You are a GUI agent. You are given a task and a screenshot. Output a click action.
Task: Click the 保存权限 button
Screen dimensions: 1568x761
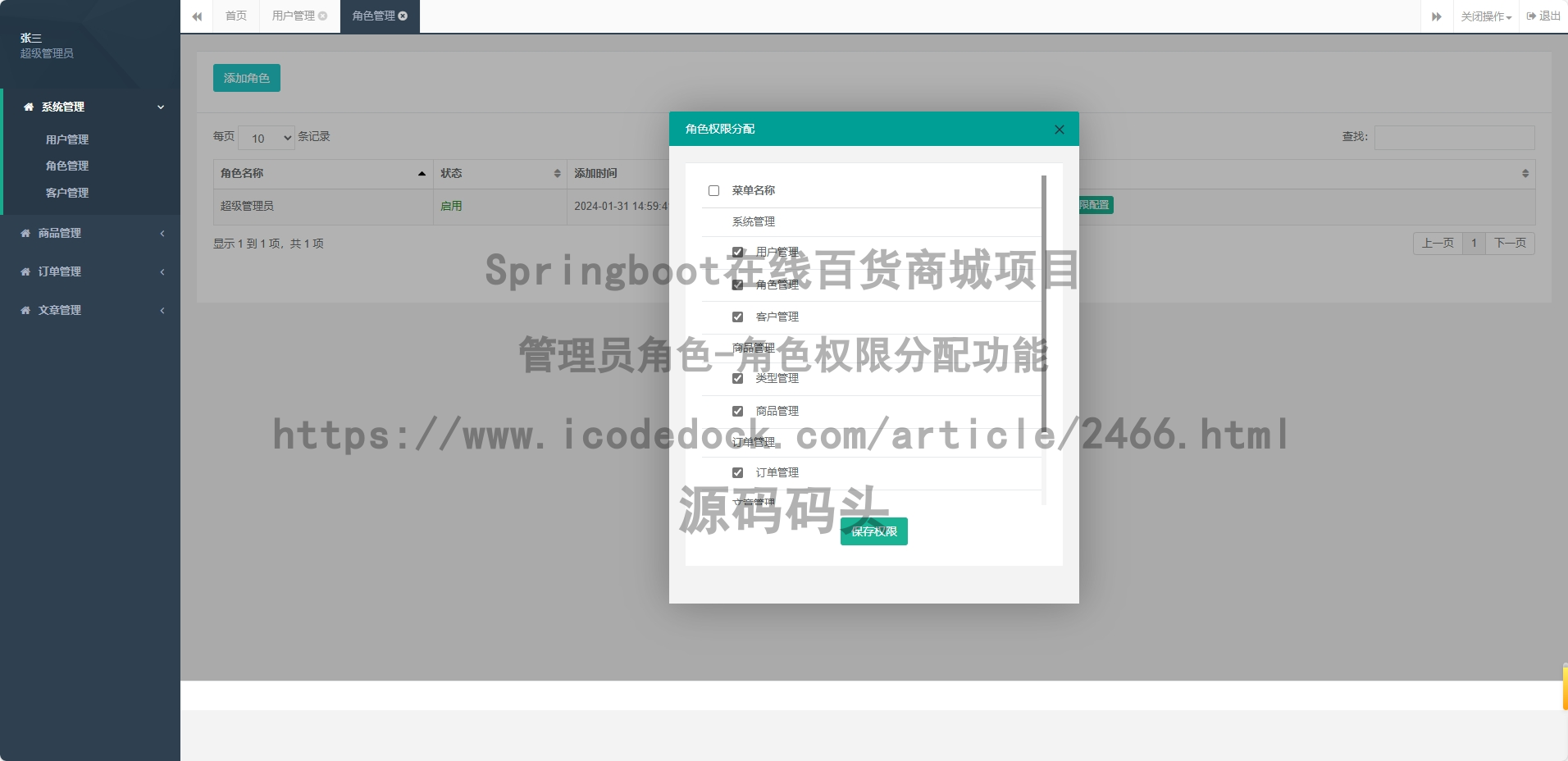(x=874, y=531)
